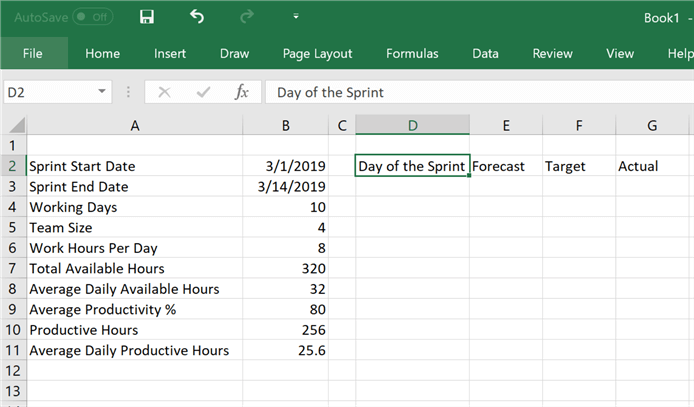The width and height of the screenshot is (694, 407).
Task: Click the Enter checkmark in formula bar
Action: 203,92
